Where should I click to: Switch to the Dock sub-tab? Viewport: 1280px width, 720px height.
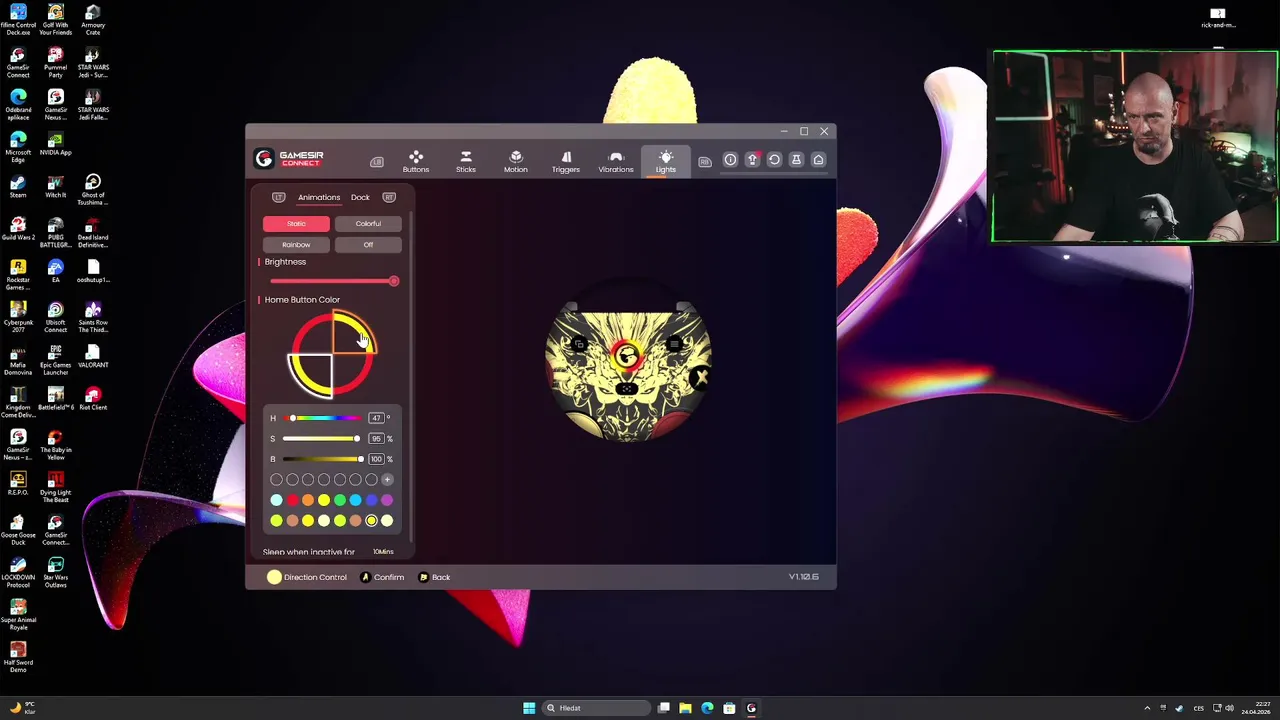[x=360, y=197]
